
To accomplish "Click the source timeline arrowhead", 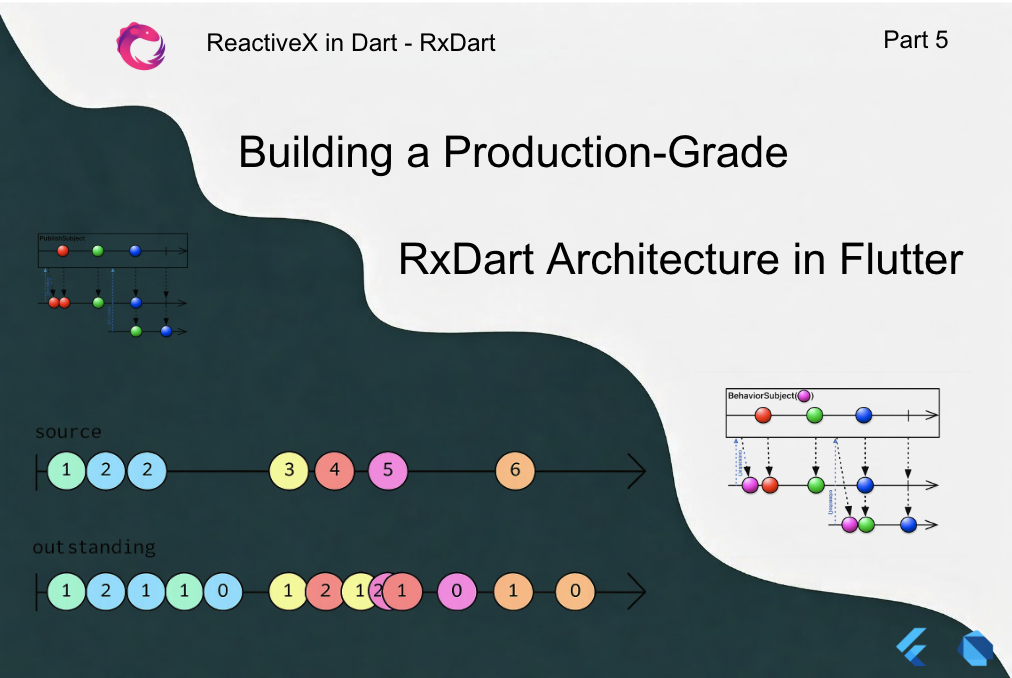I will (635, 470).
